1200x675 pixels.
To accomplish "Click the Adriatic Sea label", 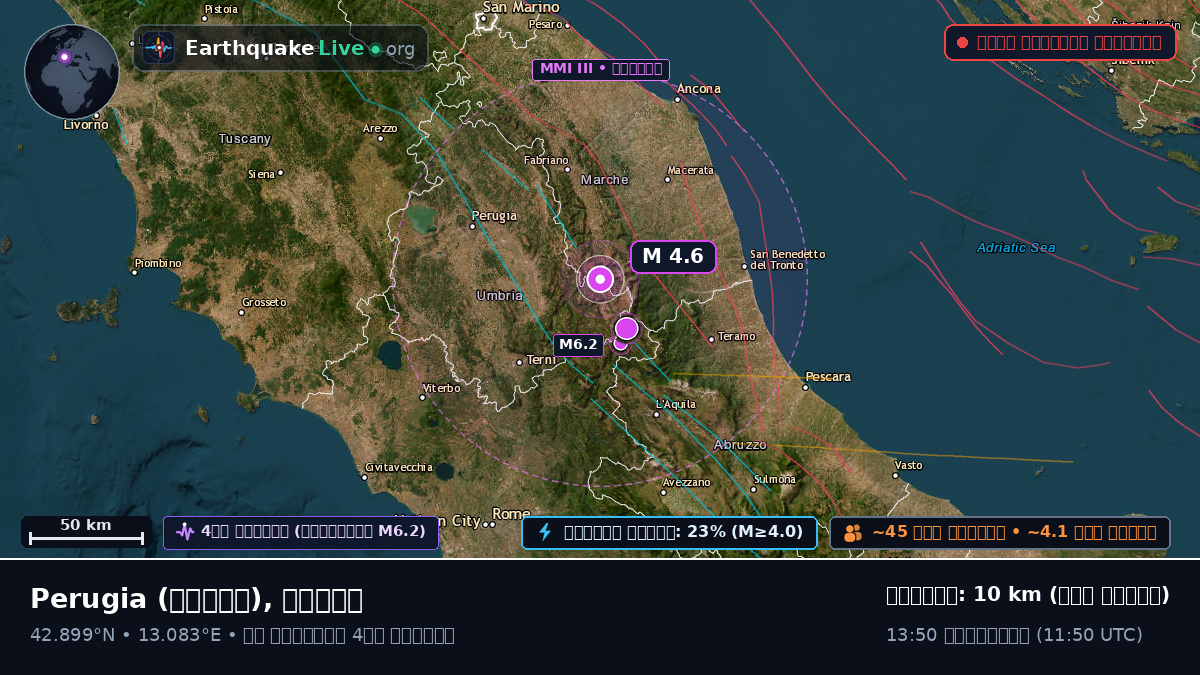I will (x=1016, y=248).
